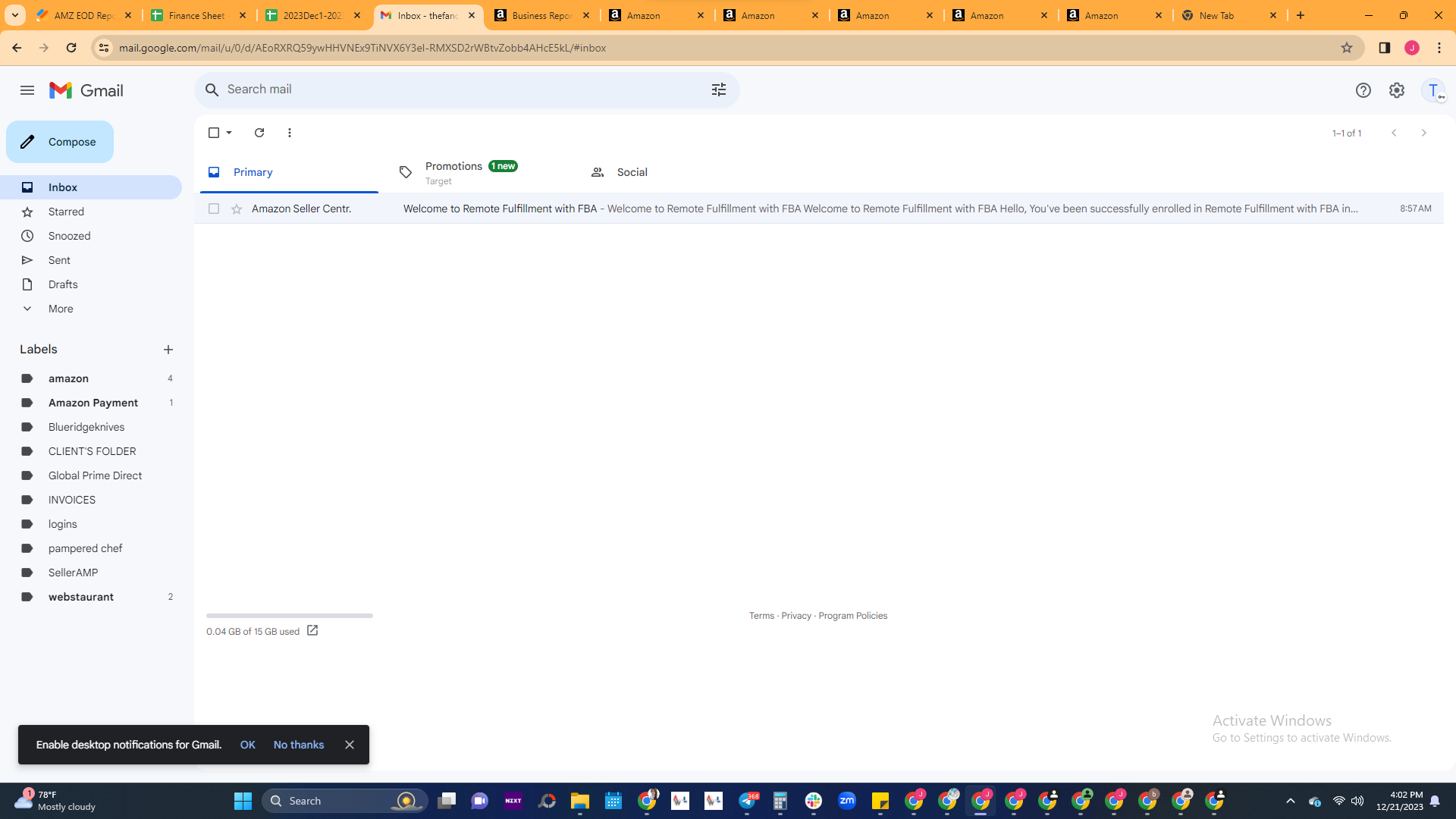Open the Google account avatar
The width and height of the screenshot is (1456, 819).
(1433, 90)
